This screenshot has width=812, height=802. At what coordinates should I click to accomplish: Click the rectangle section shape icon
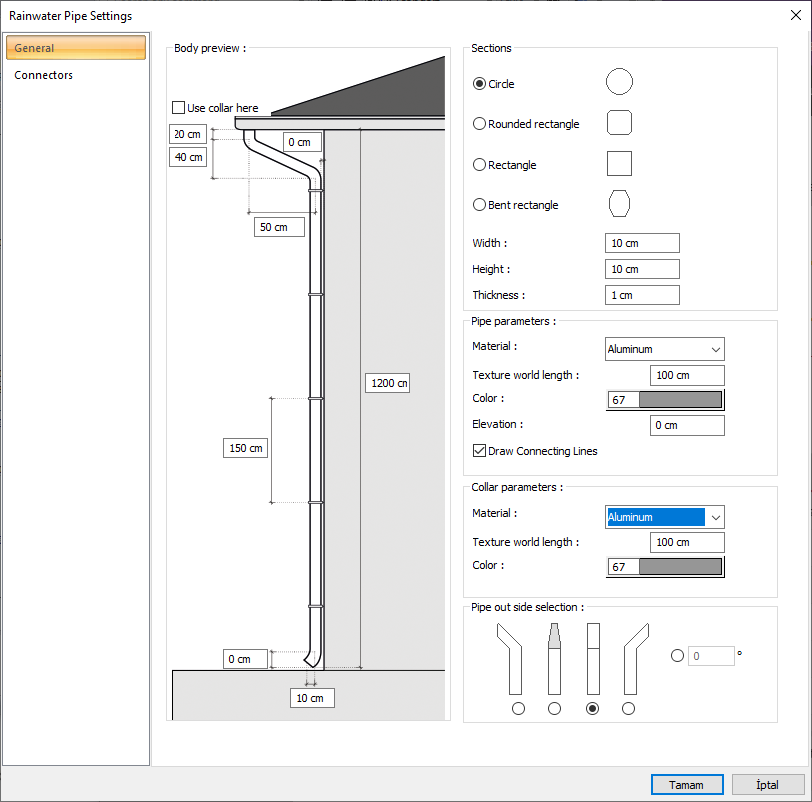pos(619,164)
